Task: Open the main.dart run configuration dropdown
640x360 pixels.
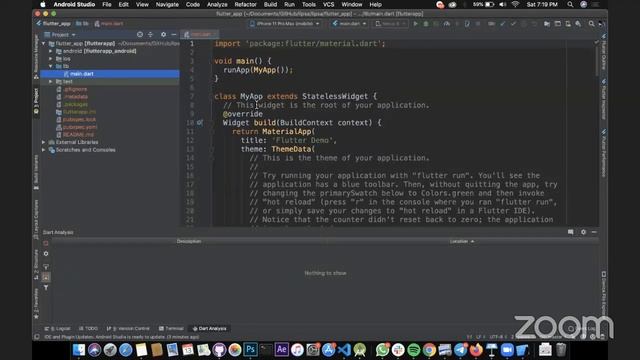Action: point(349,24)
